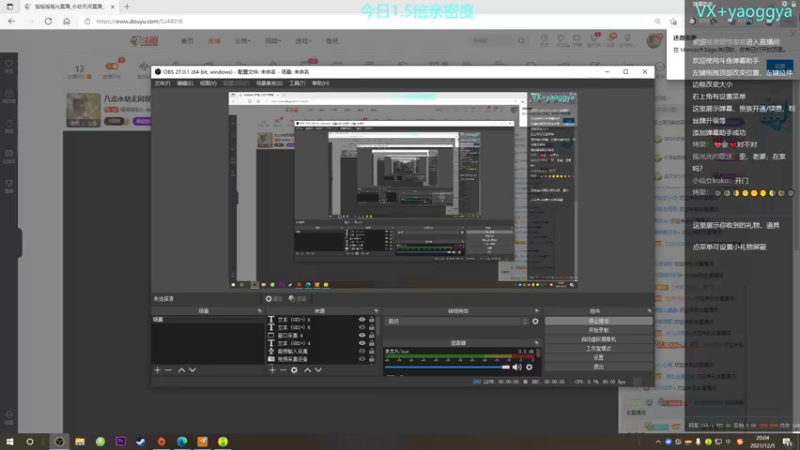800x450 pixels.
Task: Click 启动虚拟摄像机 virtual camera button
Action: tap(598, 339)
